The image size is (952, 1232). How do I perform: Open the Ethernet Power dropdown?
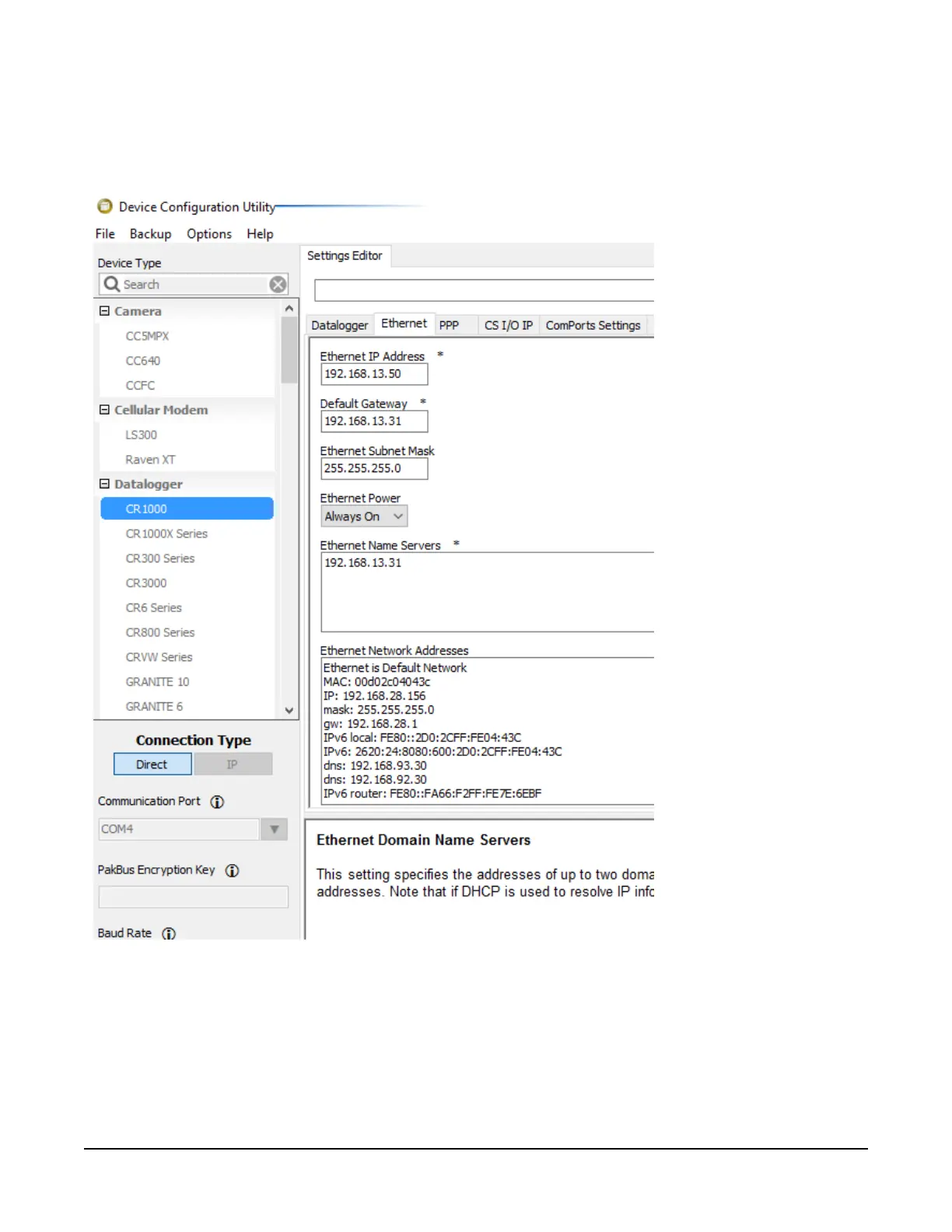pos(364,516)
